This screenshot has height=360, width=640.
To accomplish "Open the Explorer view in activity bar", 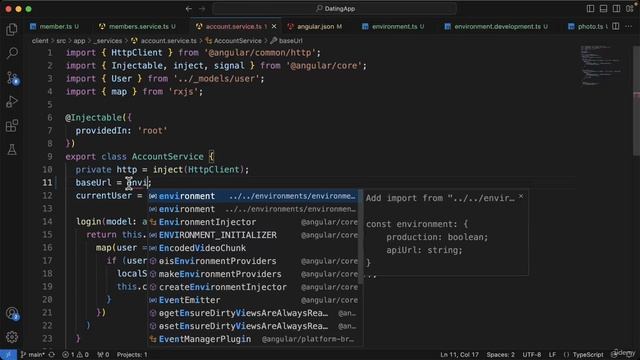I will (12, 29).
